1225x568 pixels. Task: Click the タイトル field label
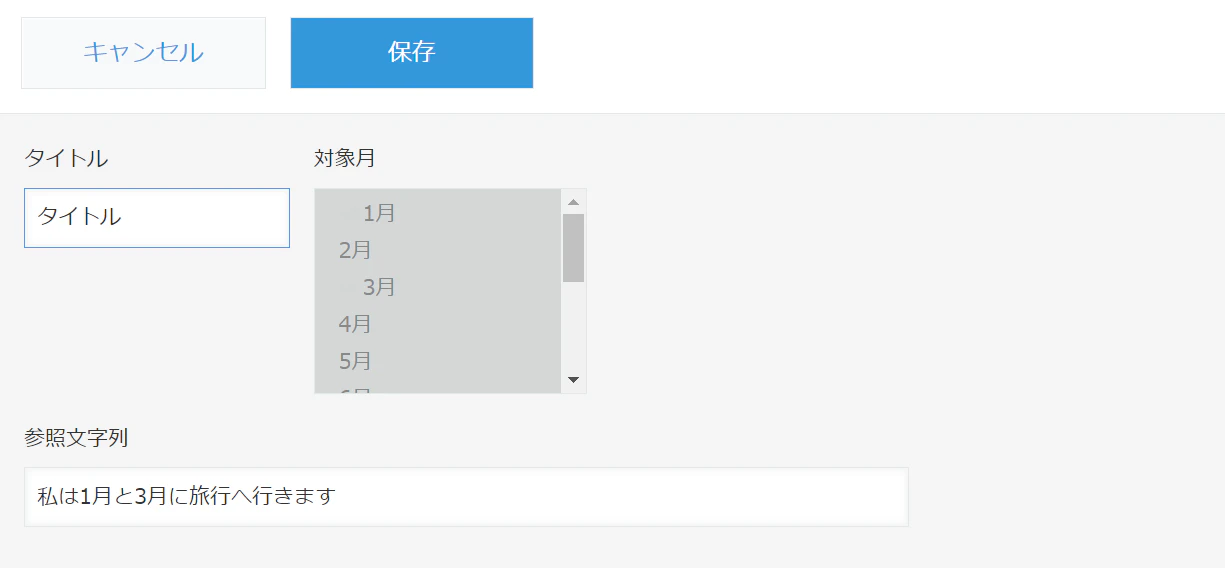click(x=66, y=158)
